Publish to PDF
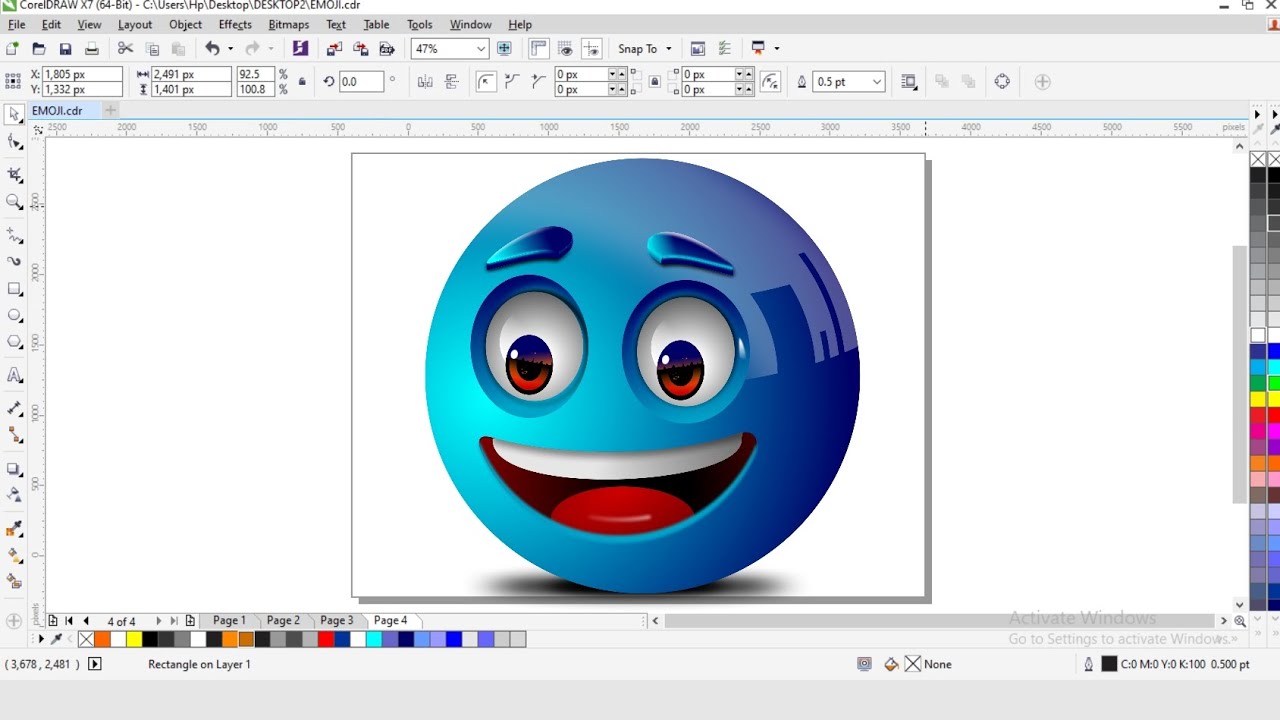 pos(387,48)
